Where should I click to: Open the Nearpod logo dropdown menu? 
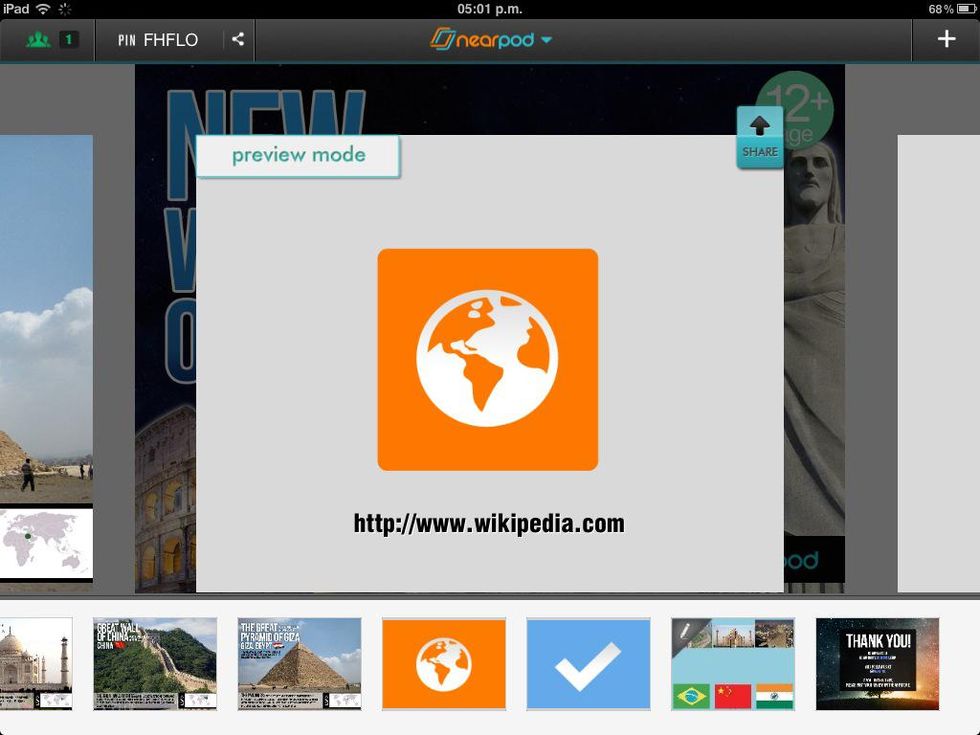pyautogui.click(x=491, y=39)
